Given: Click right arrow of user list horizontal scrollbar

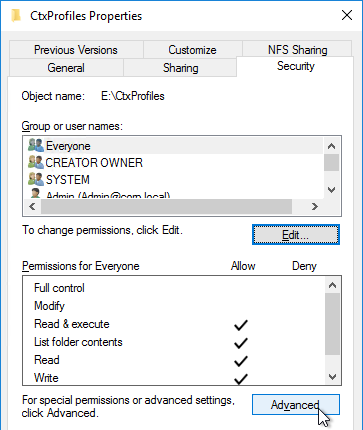Looking at the screenshot, I should coord(315,207).
